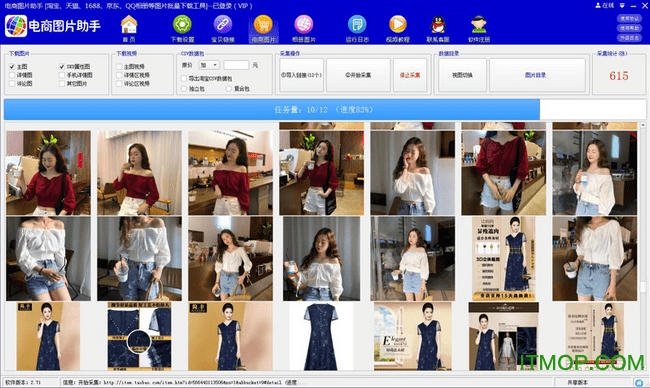Click the 共享版本 status bar label
The height and width of the screenshot is (388, 650).
point(577,382)
